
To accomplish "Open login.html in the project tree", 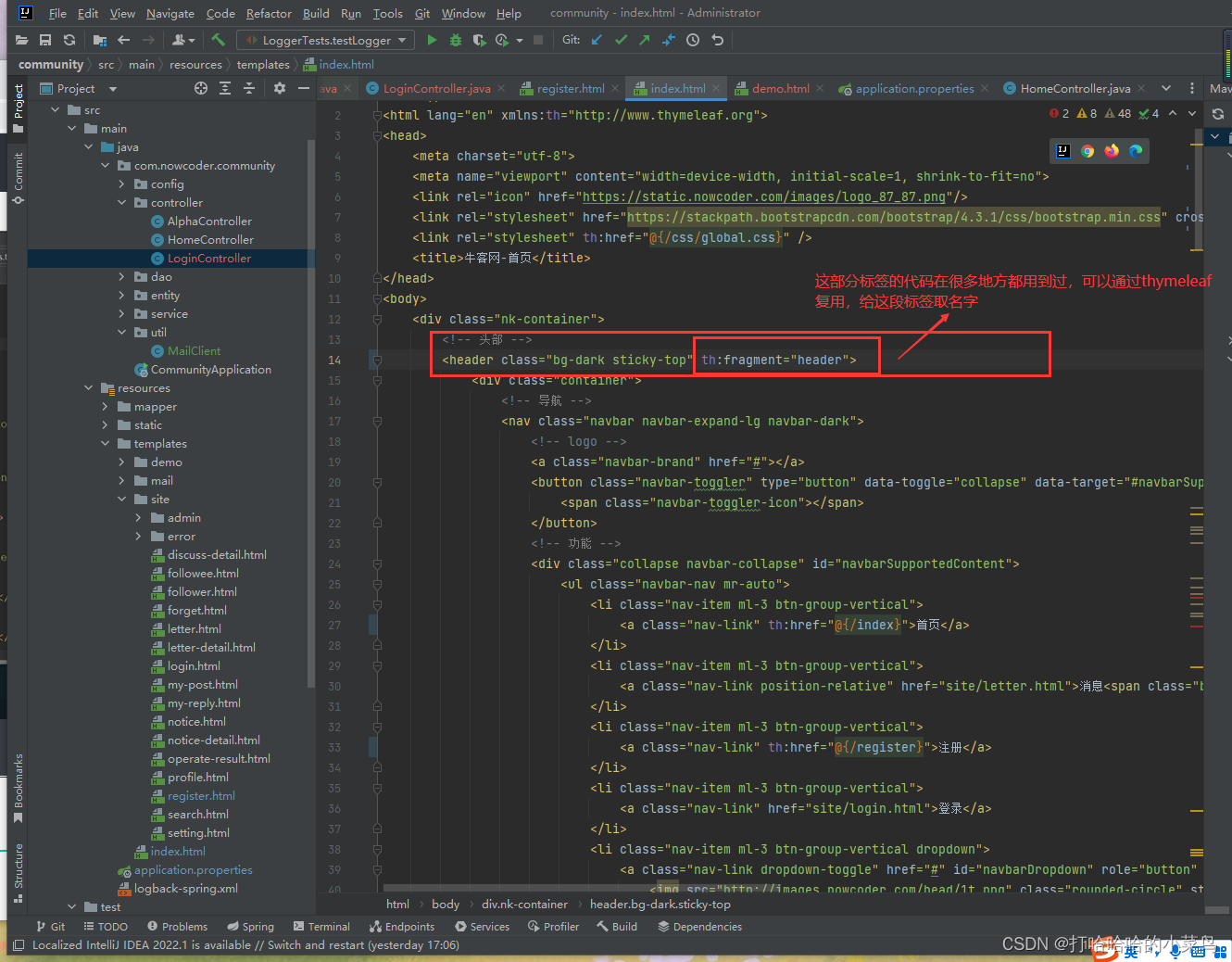I will pyautogui.click(x=194, y=665).
